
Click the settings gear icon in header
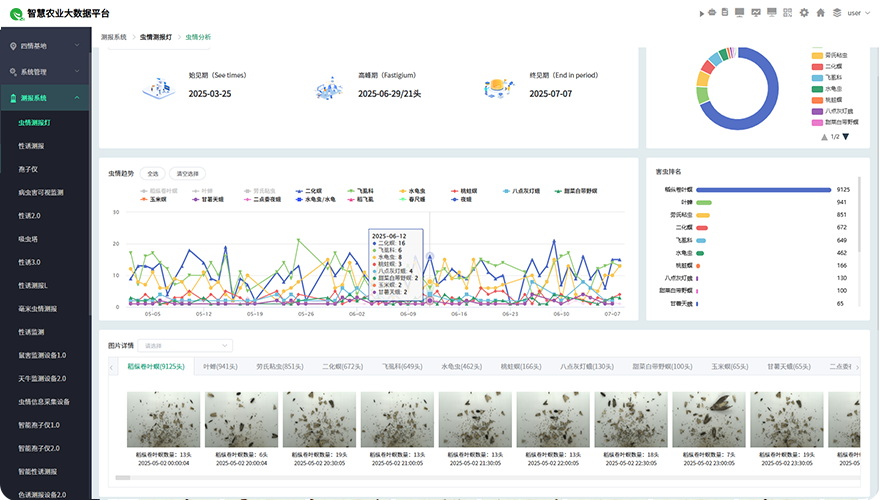click(x=804, y=13)
